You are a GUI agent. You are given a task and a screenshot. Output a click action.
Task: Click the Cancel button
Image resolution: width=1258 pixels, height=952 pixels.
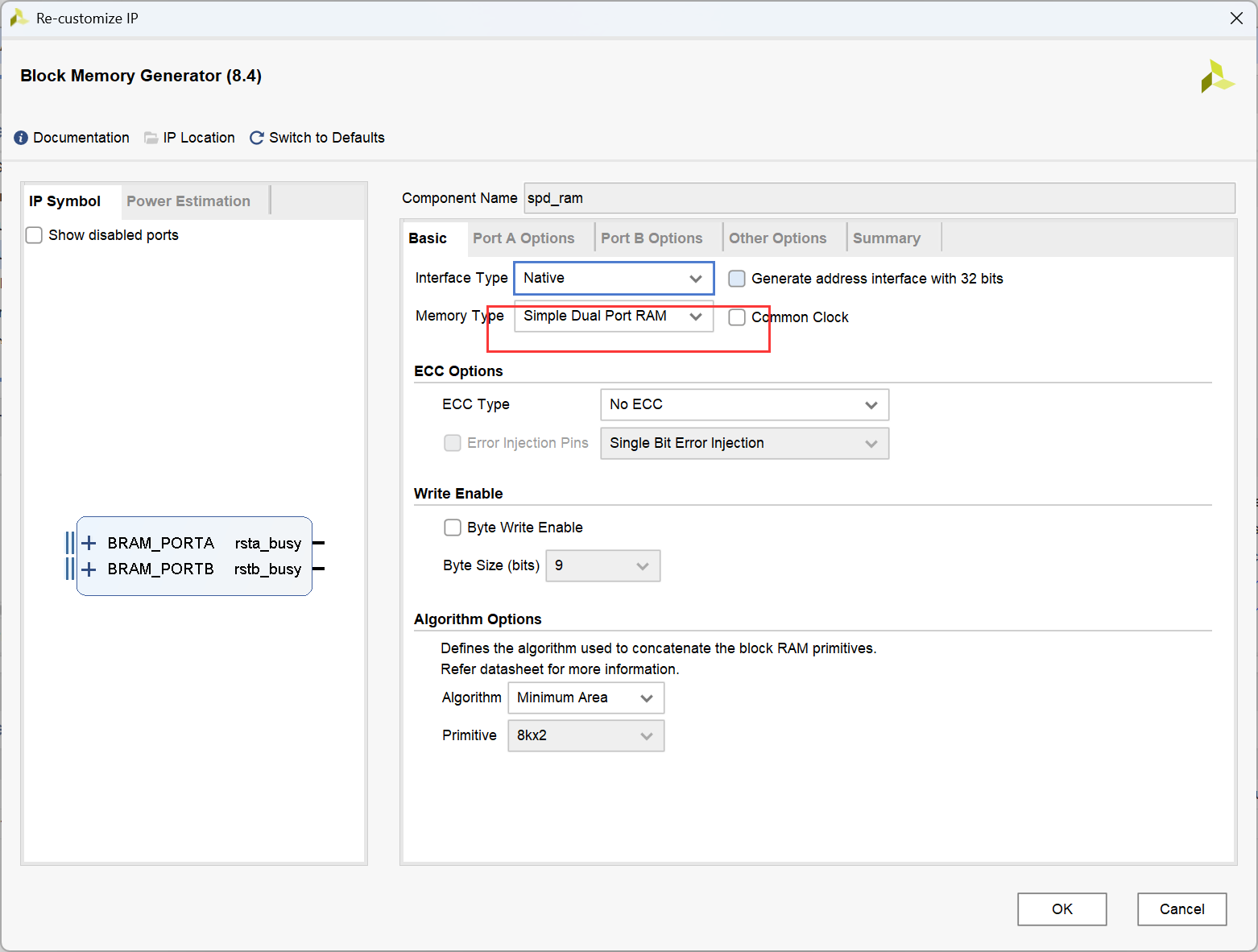(1181, 909)
